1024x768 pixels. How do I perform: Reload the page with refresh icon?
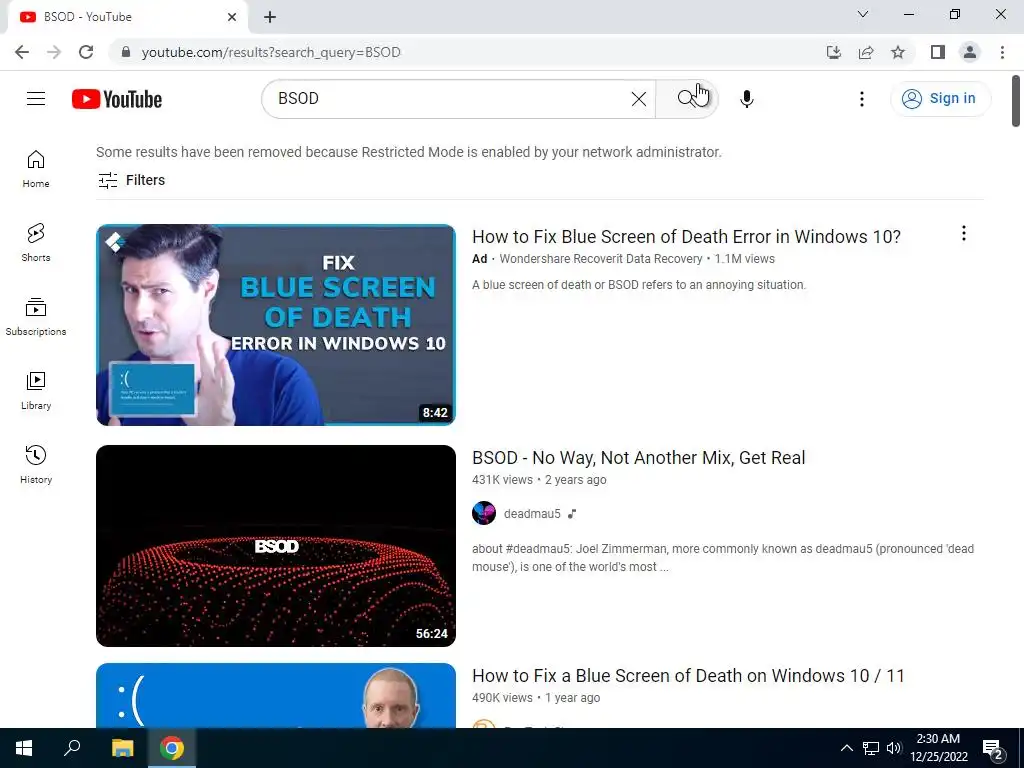coord(86,52)
